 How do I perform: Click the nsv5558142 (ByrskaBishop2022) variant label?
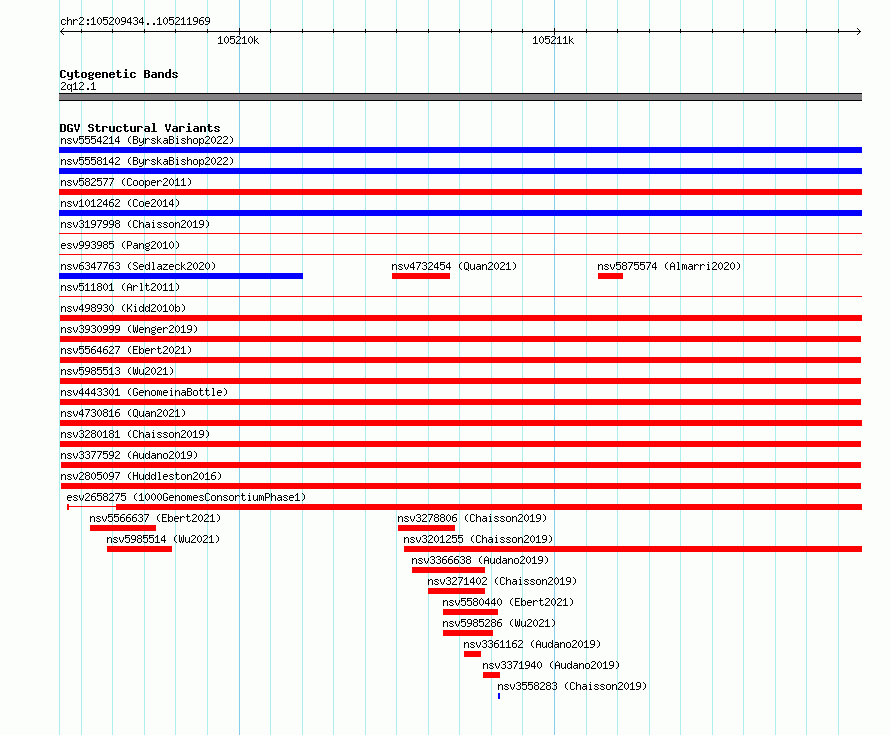tap(147, 161)
